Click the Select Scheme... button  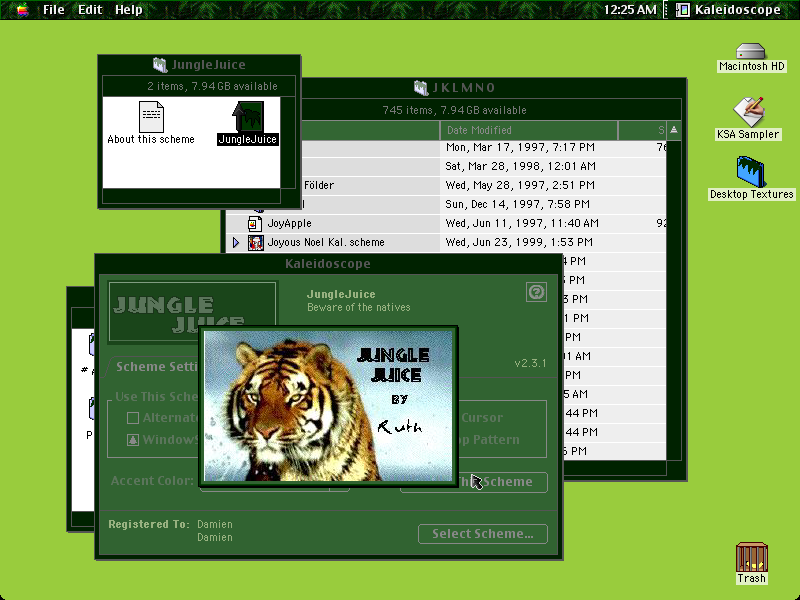click(483, 534)
